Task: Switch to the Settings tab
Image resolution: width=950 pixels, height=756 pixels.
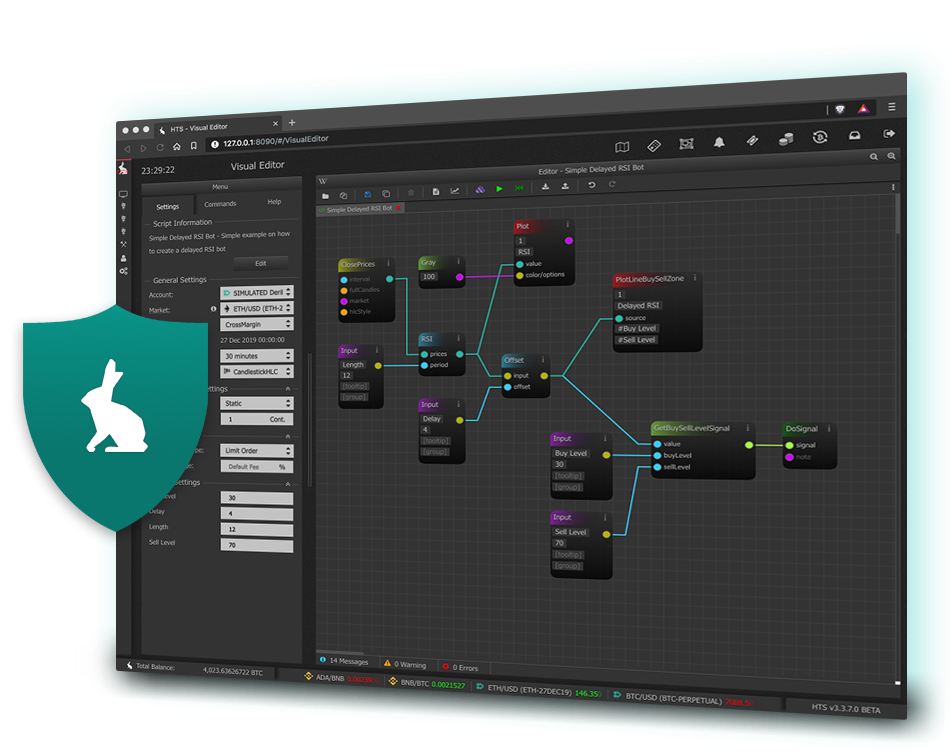Action: point(168,207)
